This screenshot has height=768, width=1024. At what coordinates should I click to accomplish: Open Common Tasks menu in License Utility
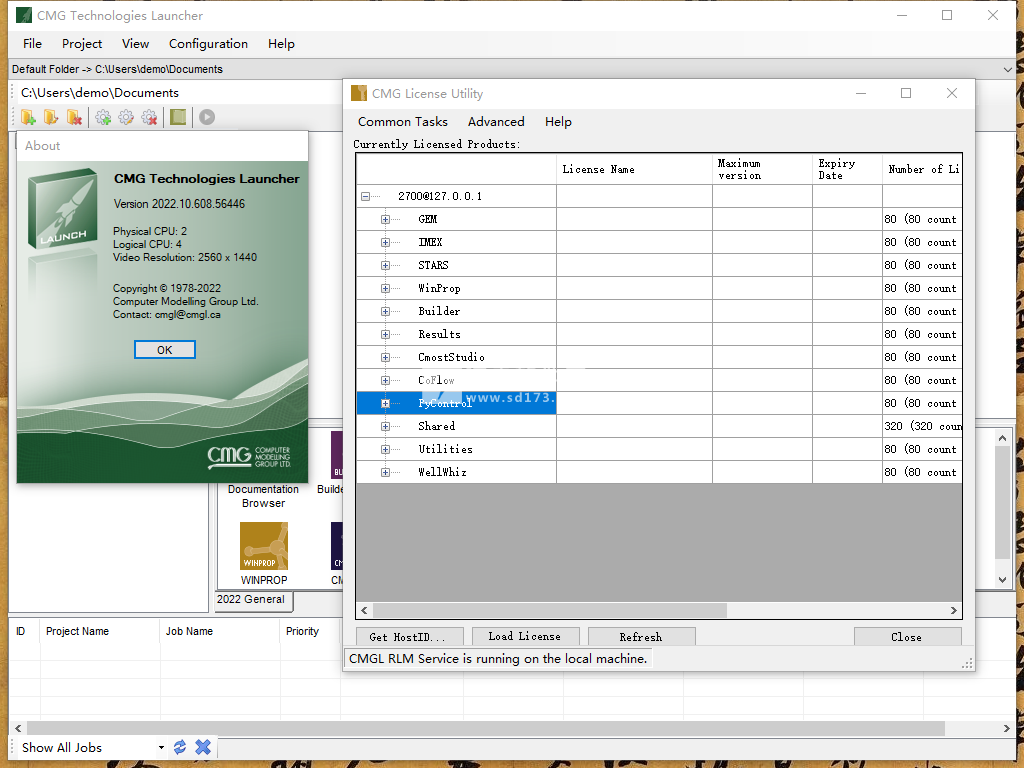point(402,121)
